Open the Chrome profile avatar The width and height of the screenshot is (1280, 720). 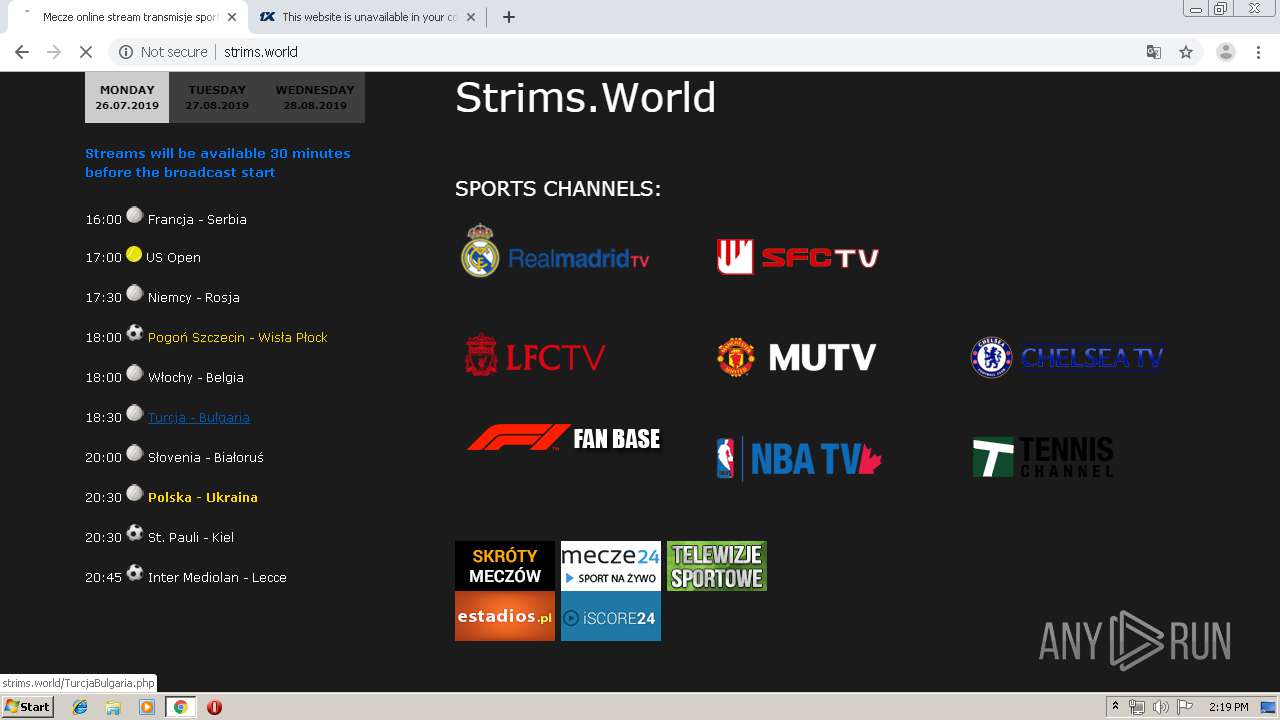pyautogui.click(x=1225, y=52)
